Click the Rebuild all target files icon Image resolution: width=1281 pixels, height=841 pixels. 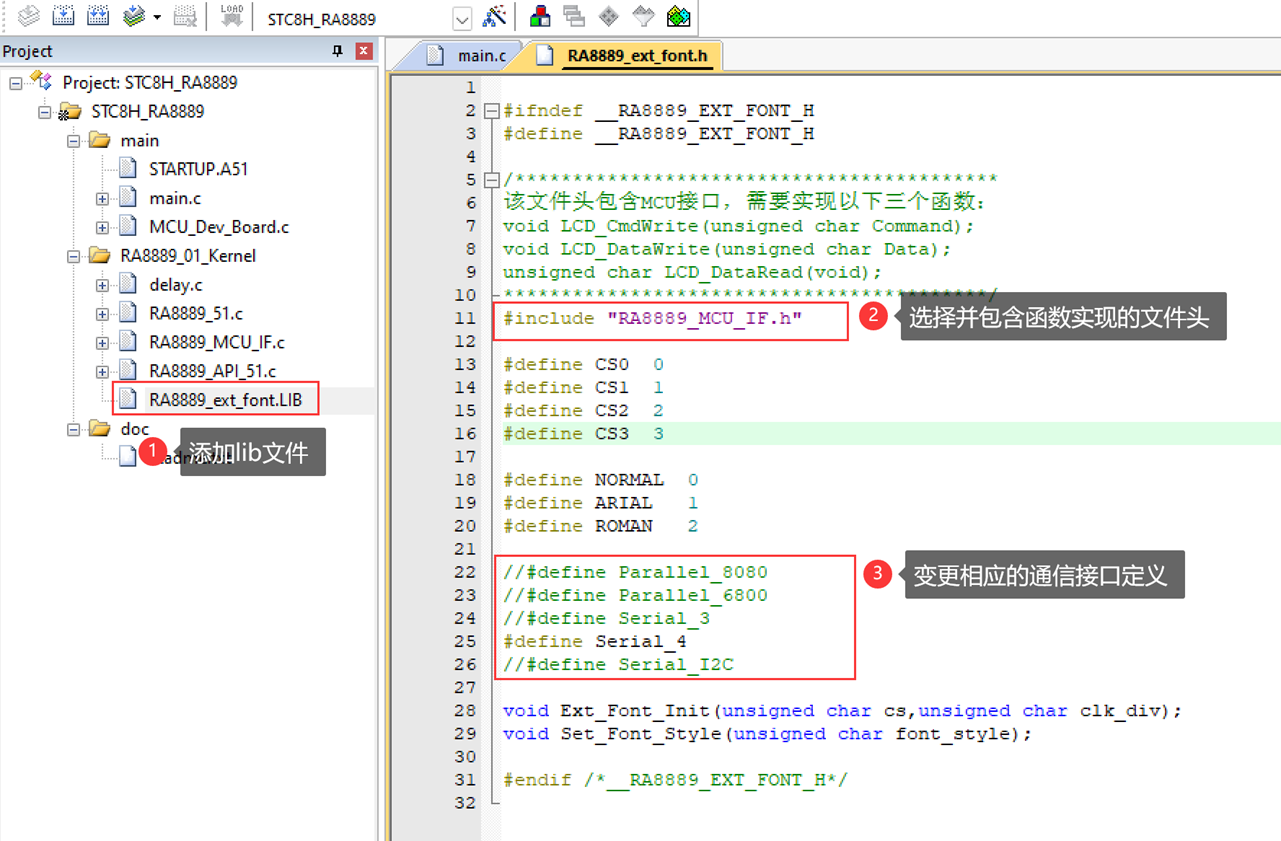tap(98, 16)
